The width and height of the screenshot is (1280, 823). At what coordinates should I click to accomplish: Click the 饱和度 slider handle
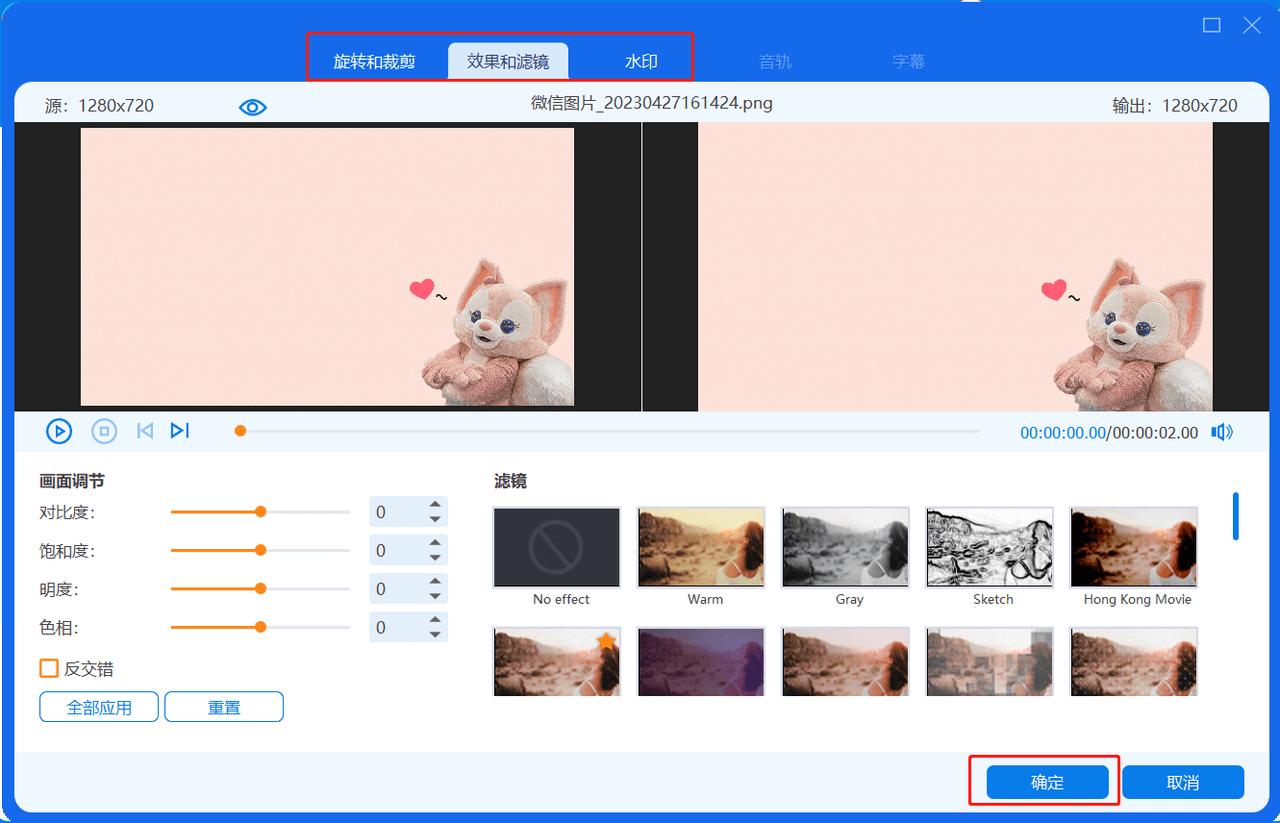point(260,550)
